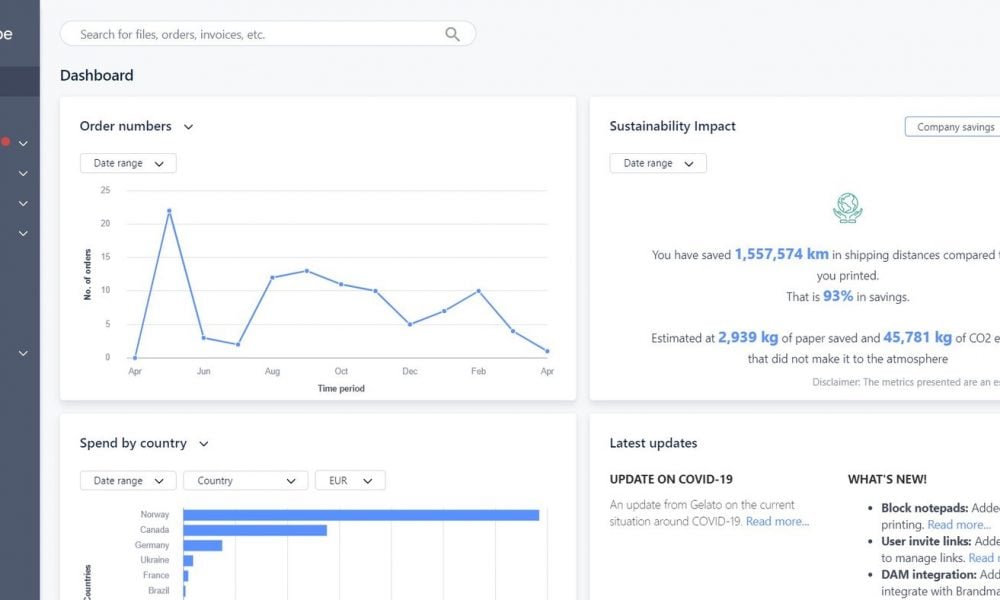Open Date range dropdown under Spend by country
This screenshot has width=1000, height=600.
[x=128, y=481]
